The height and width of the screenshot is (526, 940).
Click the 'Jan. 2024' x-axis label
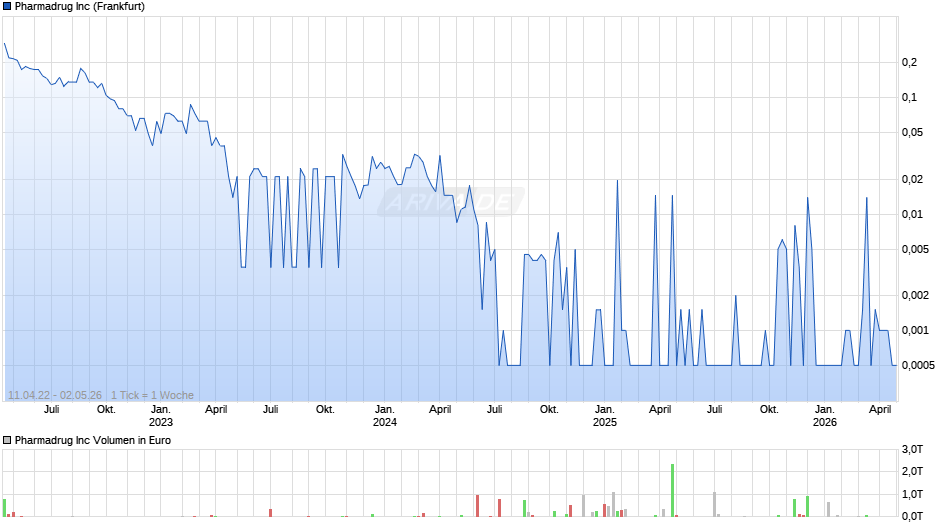(x=385, y=416)
